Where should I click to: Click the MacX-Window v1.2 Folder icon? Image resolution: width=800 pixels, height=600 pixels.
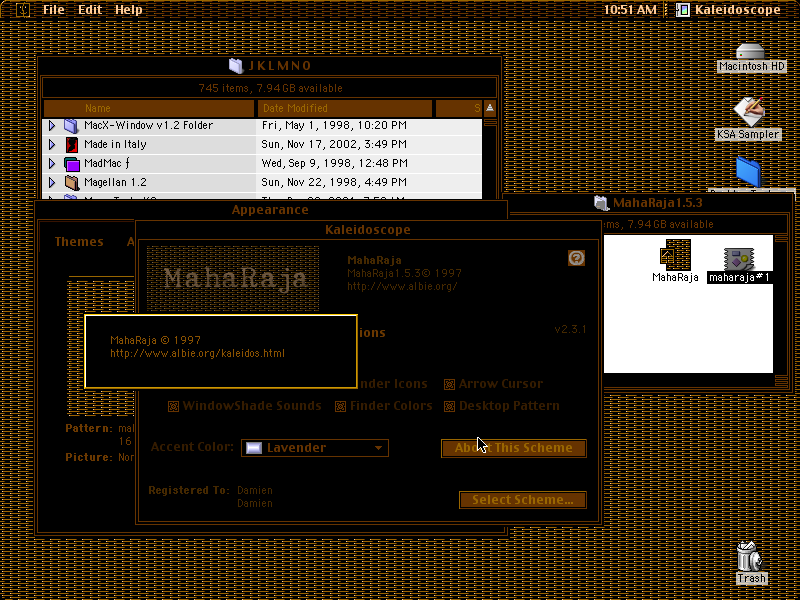coord(71,126)
